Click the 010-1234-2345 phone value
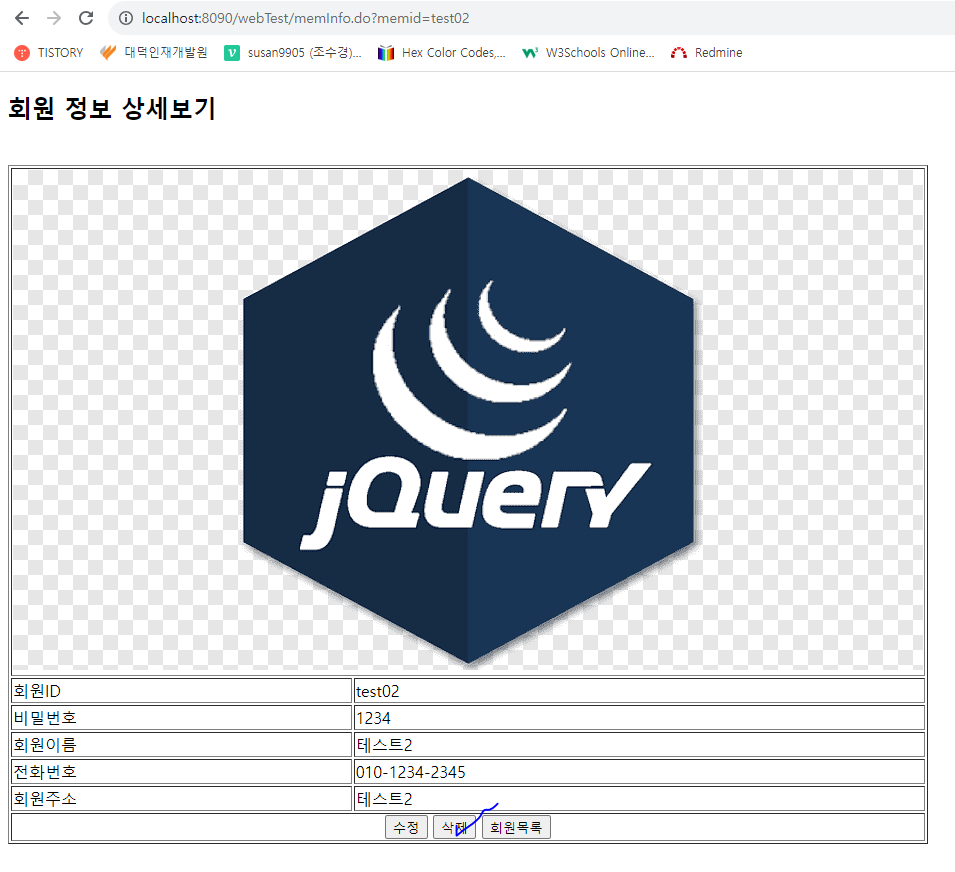Screen dimensions: 955x872 411,772
